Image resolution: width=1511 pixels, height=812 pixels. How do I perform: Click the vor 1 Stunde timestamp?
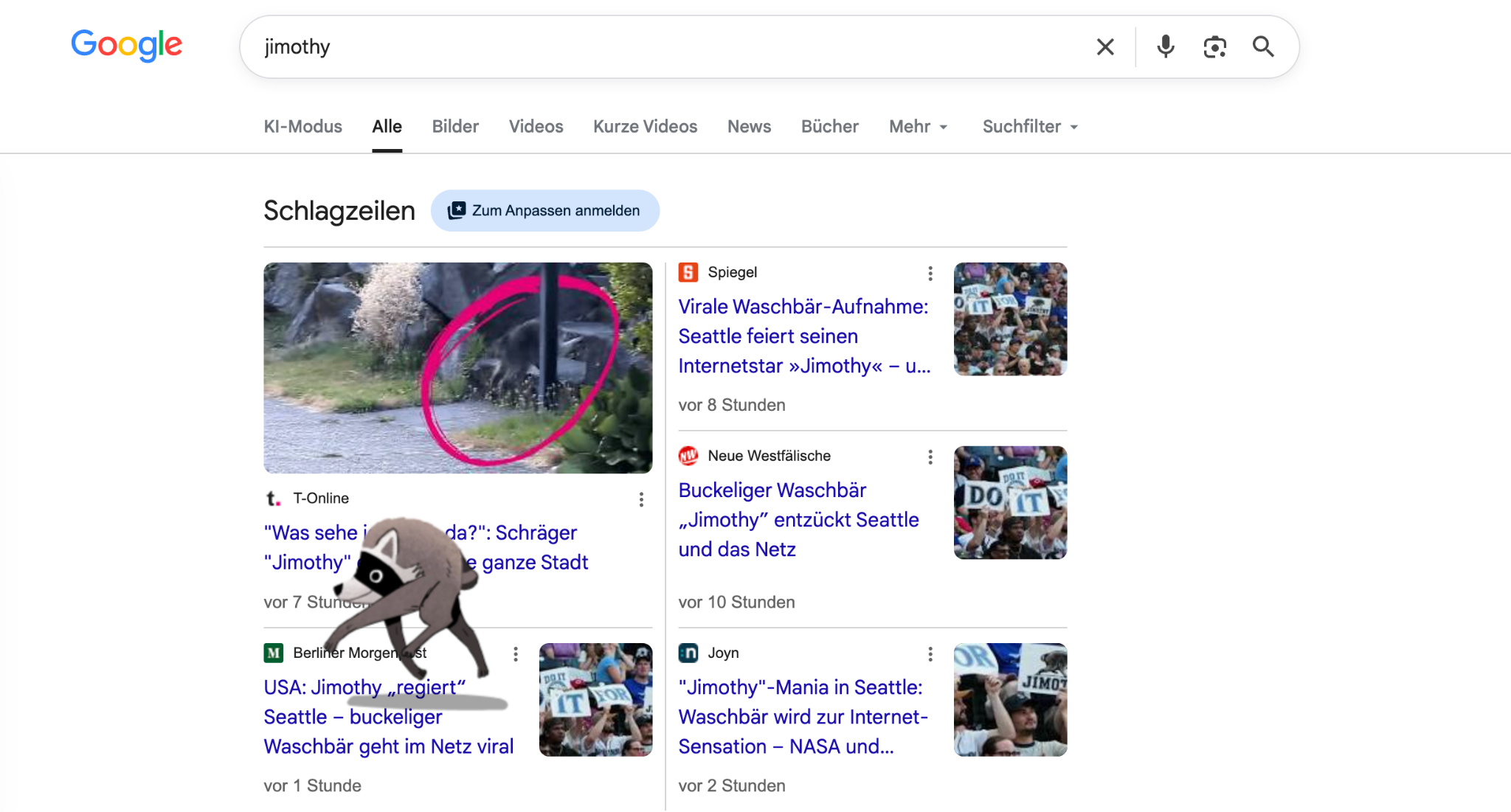pyautogui.click(x=313, y=785)
